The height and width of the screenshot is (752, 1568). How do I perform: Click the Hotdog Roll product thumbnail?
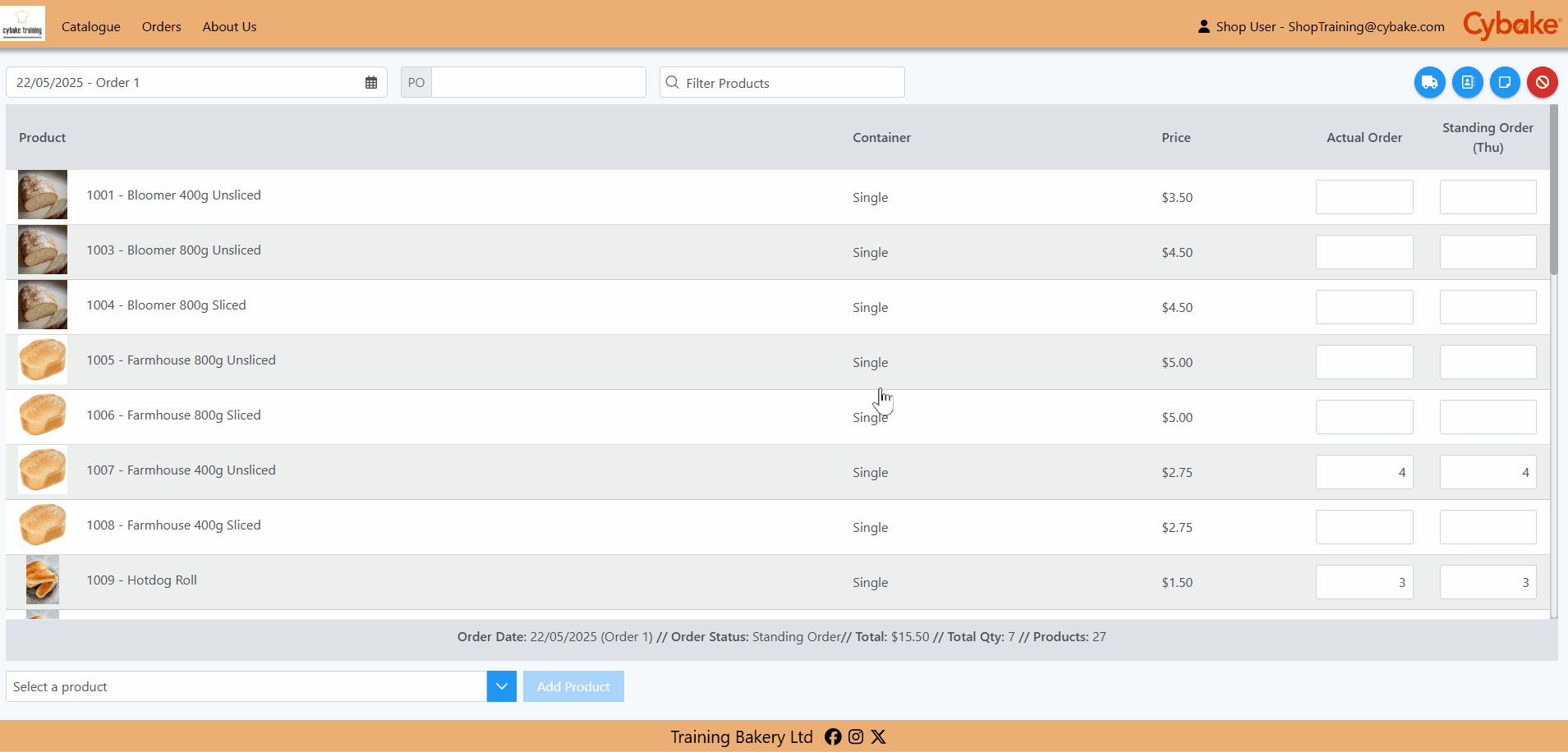[43, 580]
